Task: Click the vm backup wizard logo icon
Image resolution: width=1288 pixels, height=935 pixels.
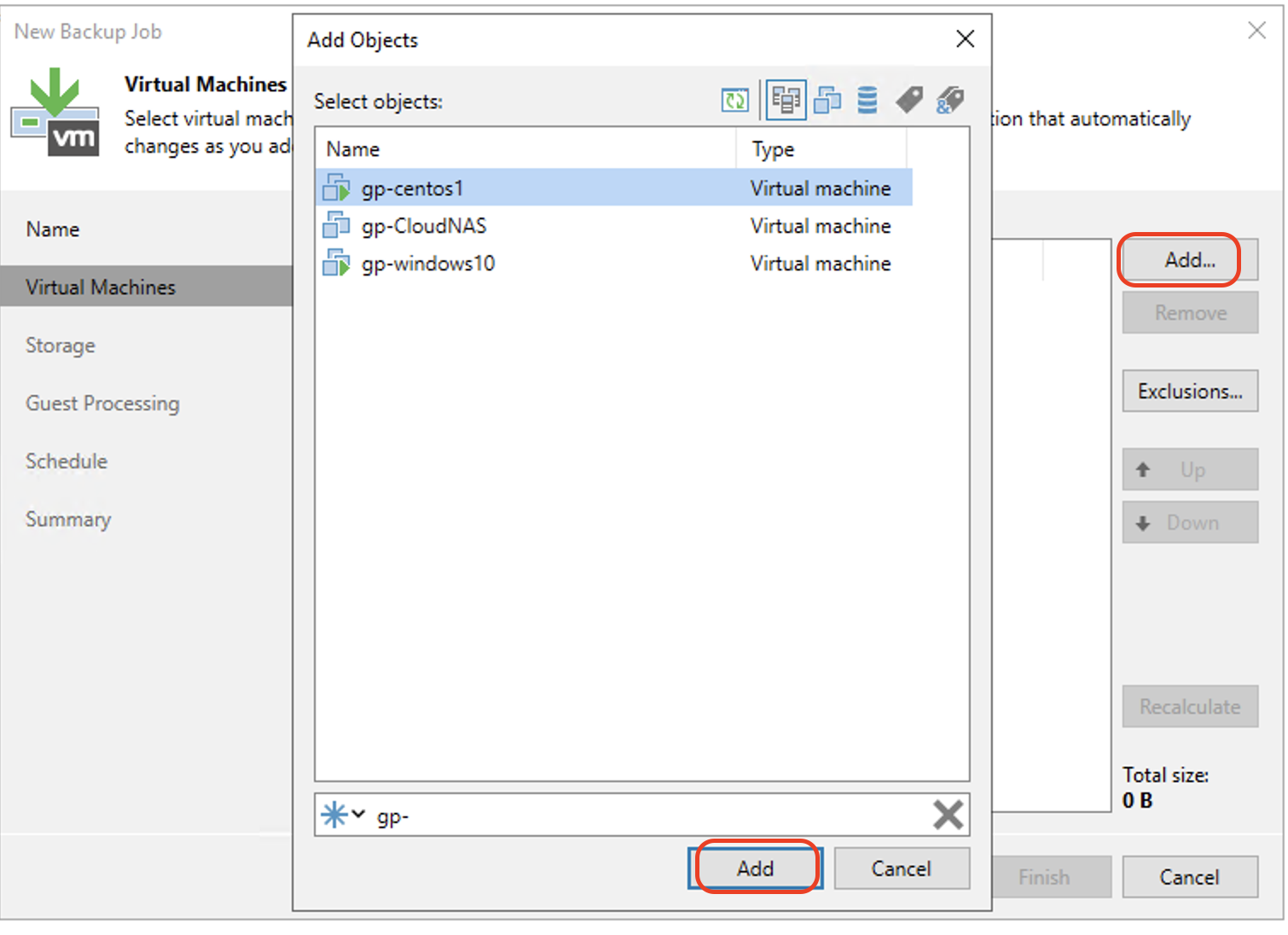Action: pos(55,112)
